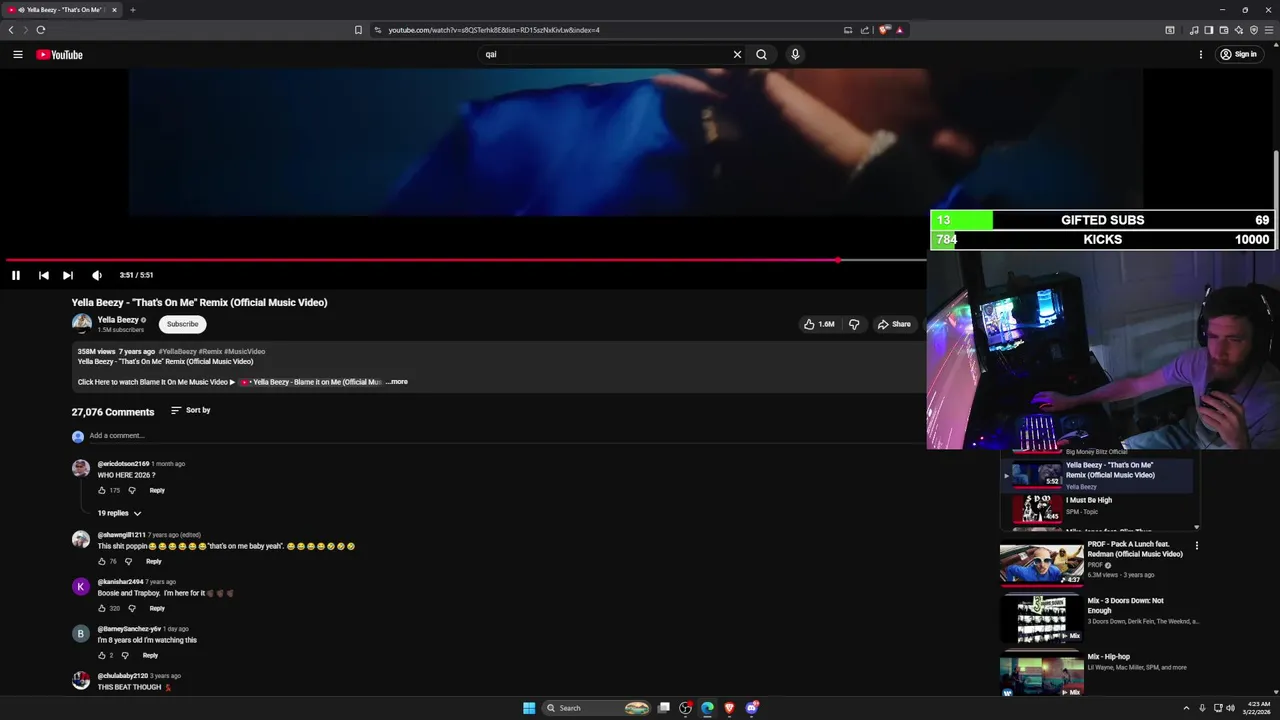Like @shawngill1211's comment

102,562
